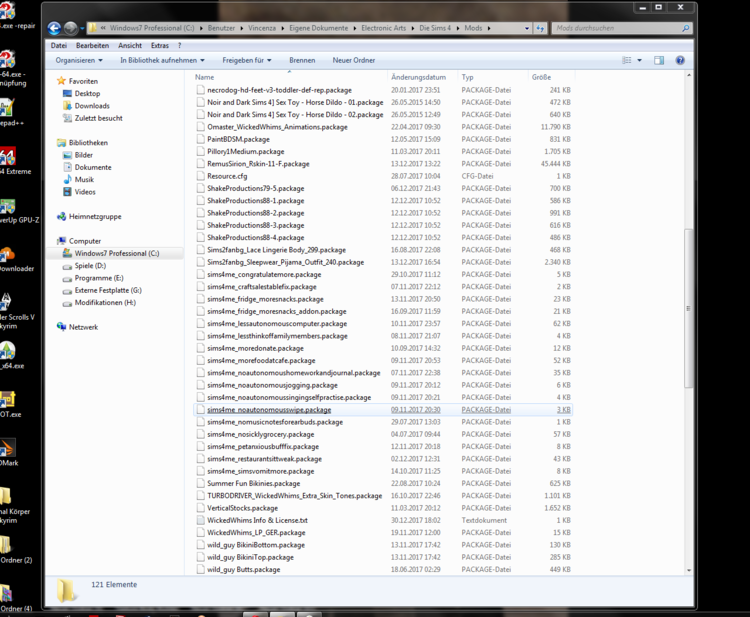Open Explorer help question mark icon
750x617 pixels.
[680, 60]
